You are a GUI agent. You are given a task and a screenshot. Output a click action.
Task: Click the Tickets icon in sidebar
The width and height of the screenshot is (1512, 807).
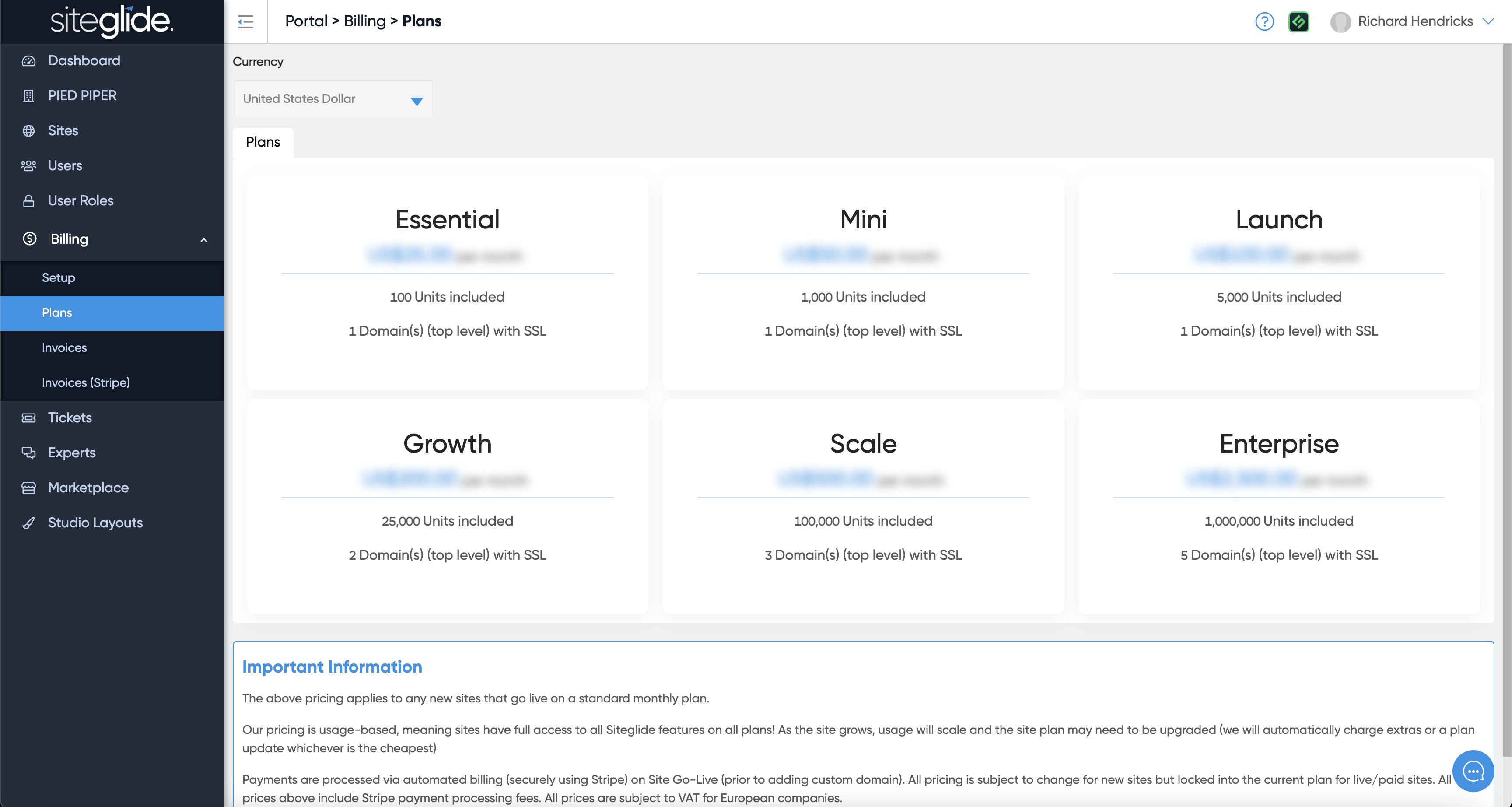(x=29, y=418)
